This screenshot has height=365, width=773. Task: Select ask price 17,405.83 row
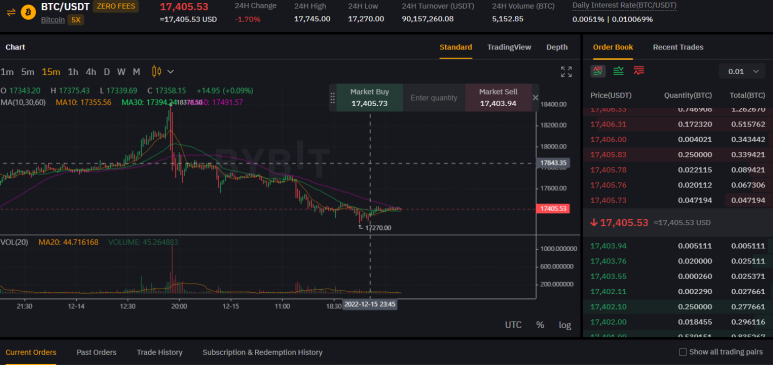click(x=678, y=155)
